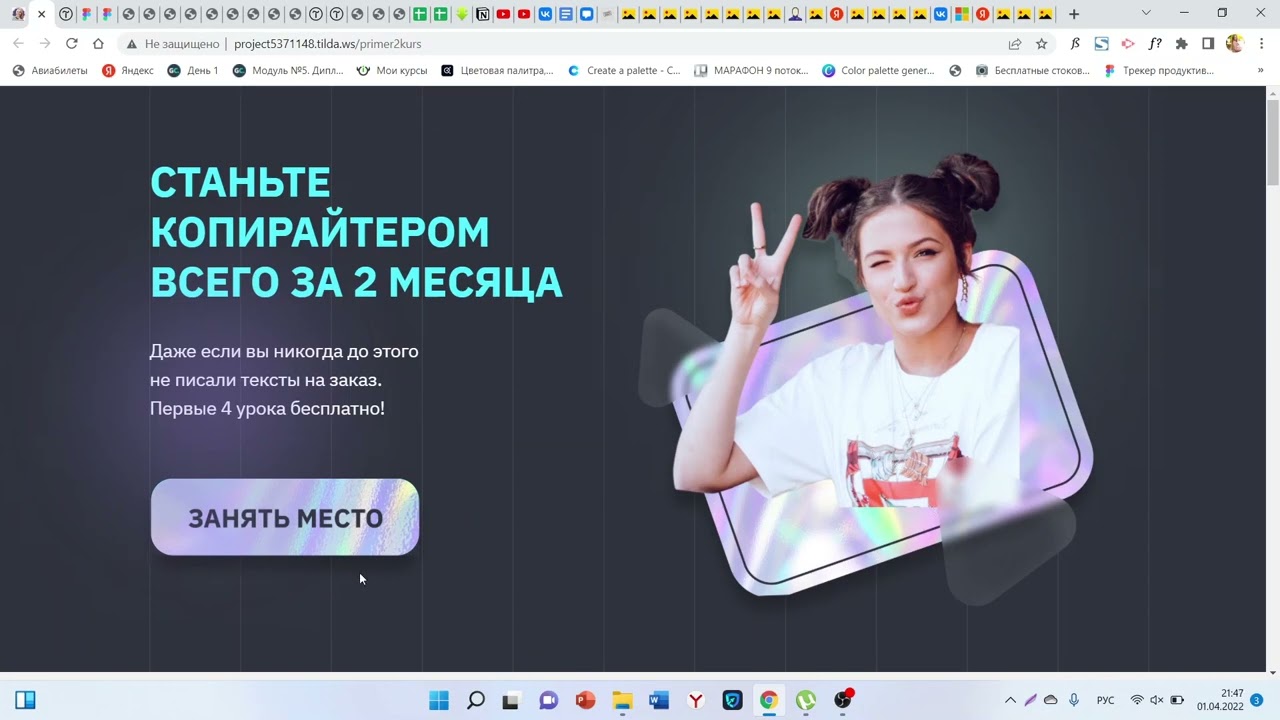
Task: Close the current active tab
Action: (41, 14)
